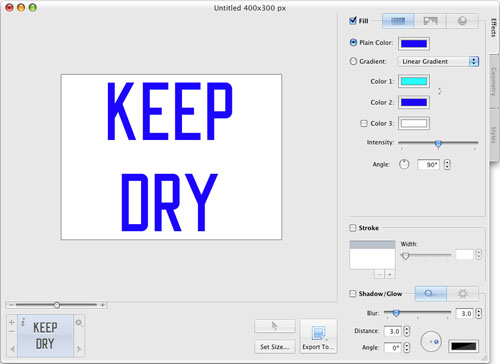Select the shadow mode icon
The height and width of the screenshot is (364, 500).
coord(431,294)
